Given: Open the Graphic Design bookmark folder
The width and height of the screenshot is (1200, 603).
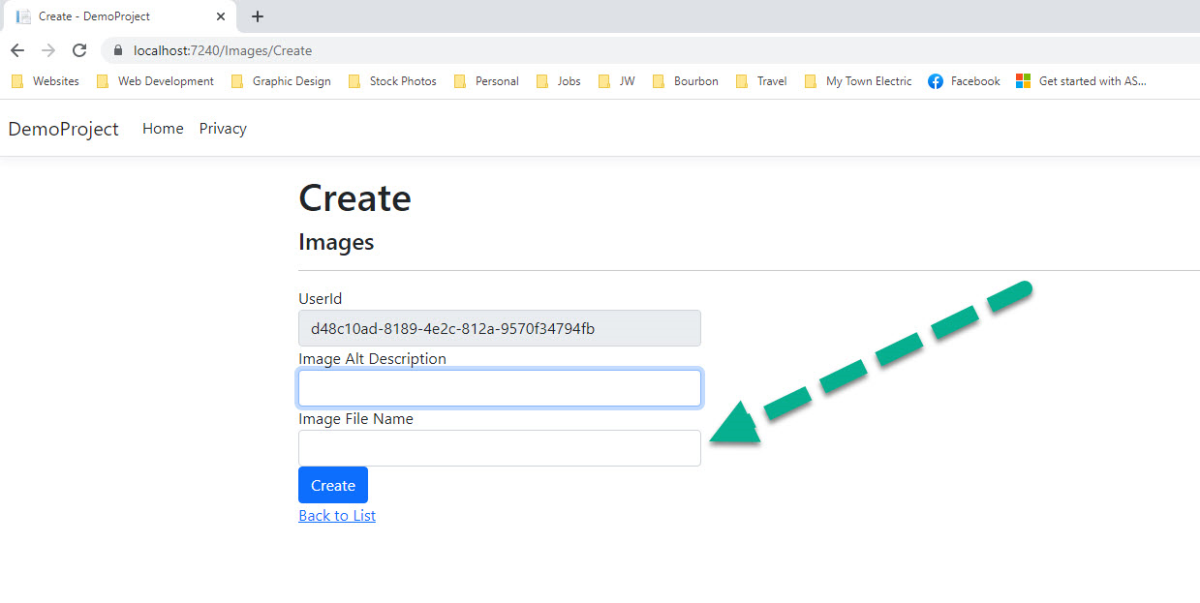Looking at the screenshot, I should (x=281, y=81).
